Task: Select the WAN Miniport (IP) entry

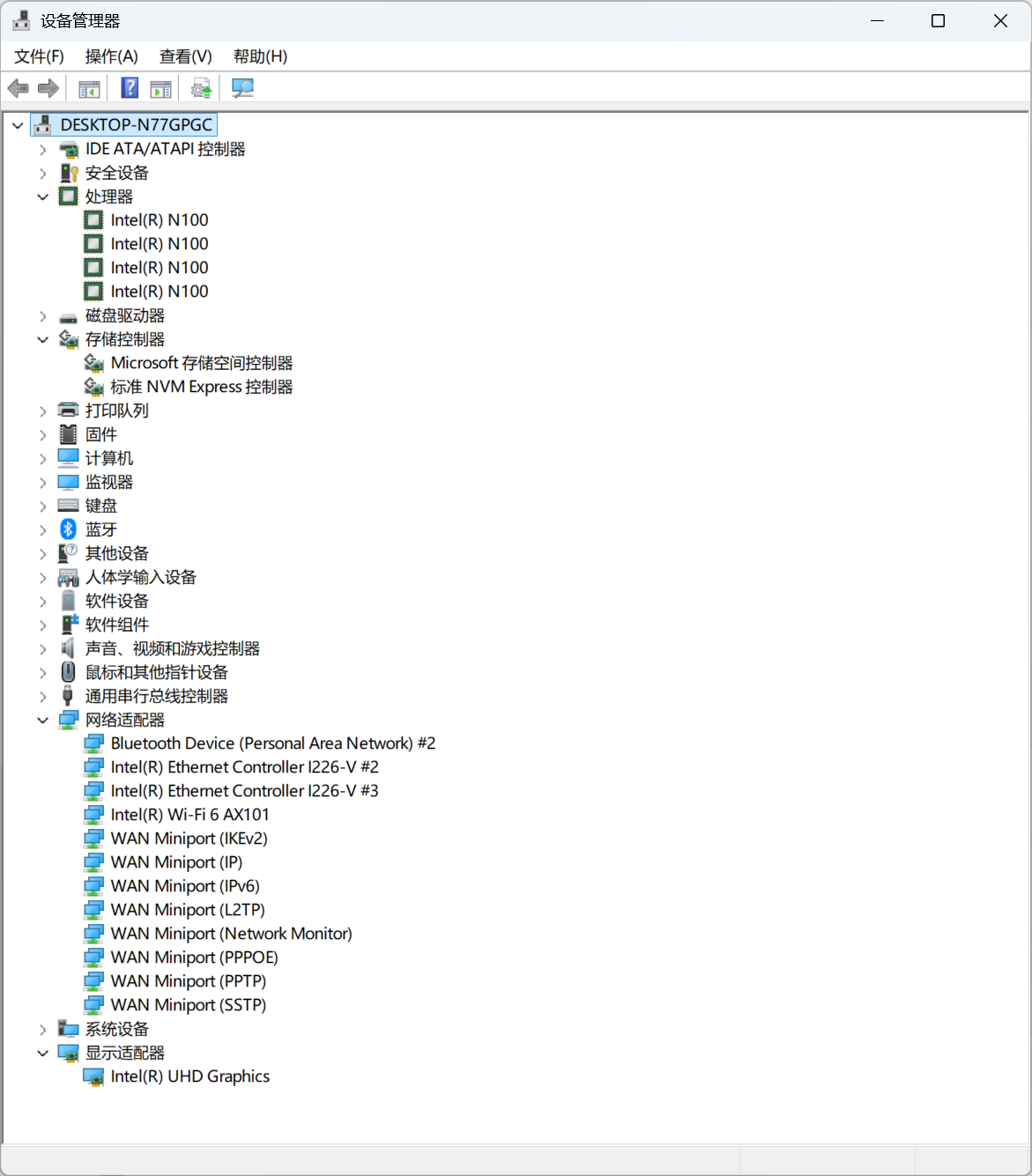Action: 176,862
